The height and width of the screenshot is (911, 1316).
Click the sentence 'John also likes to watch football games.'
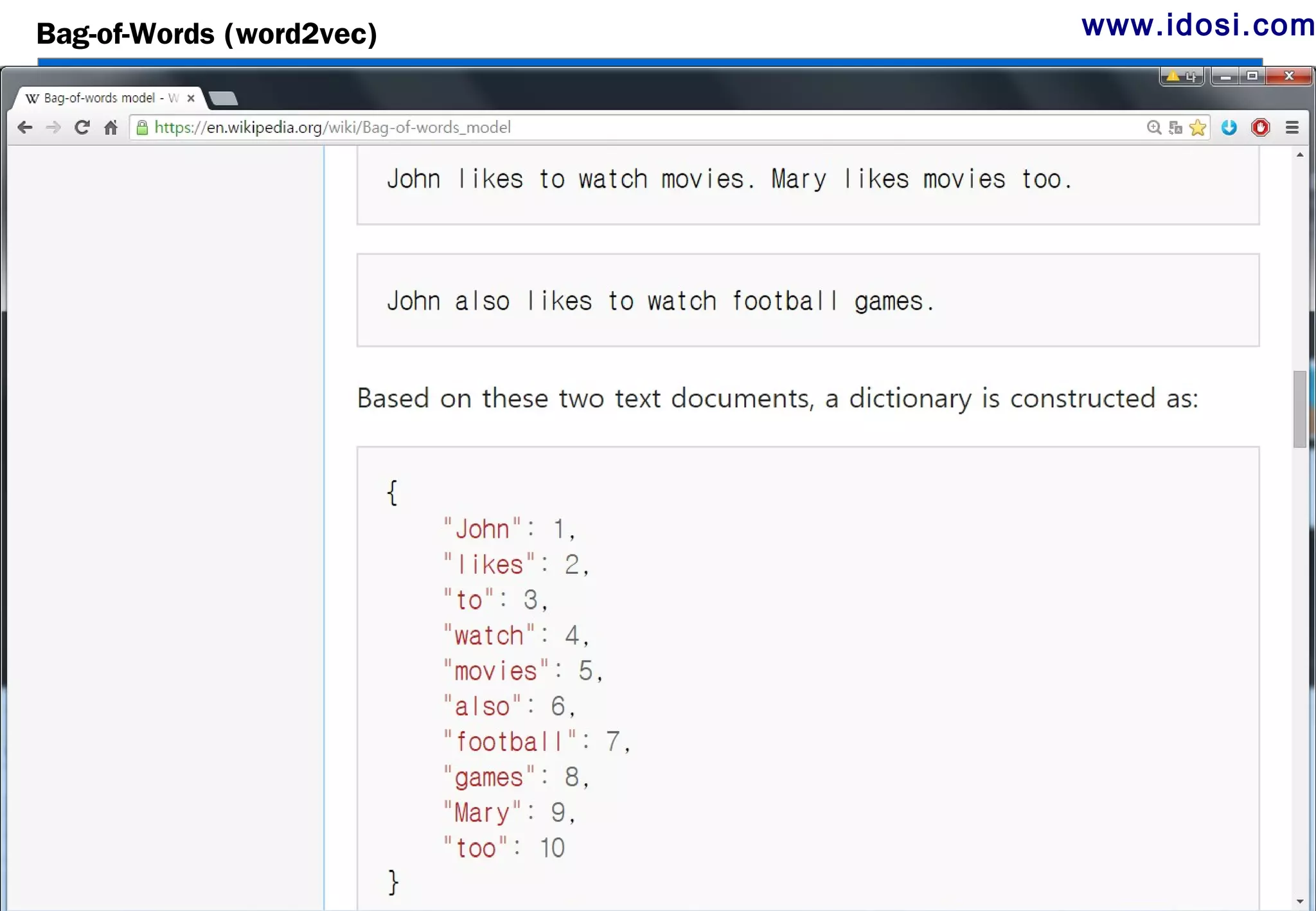click(x=660, y=301)
